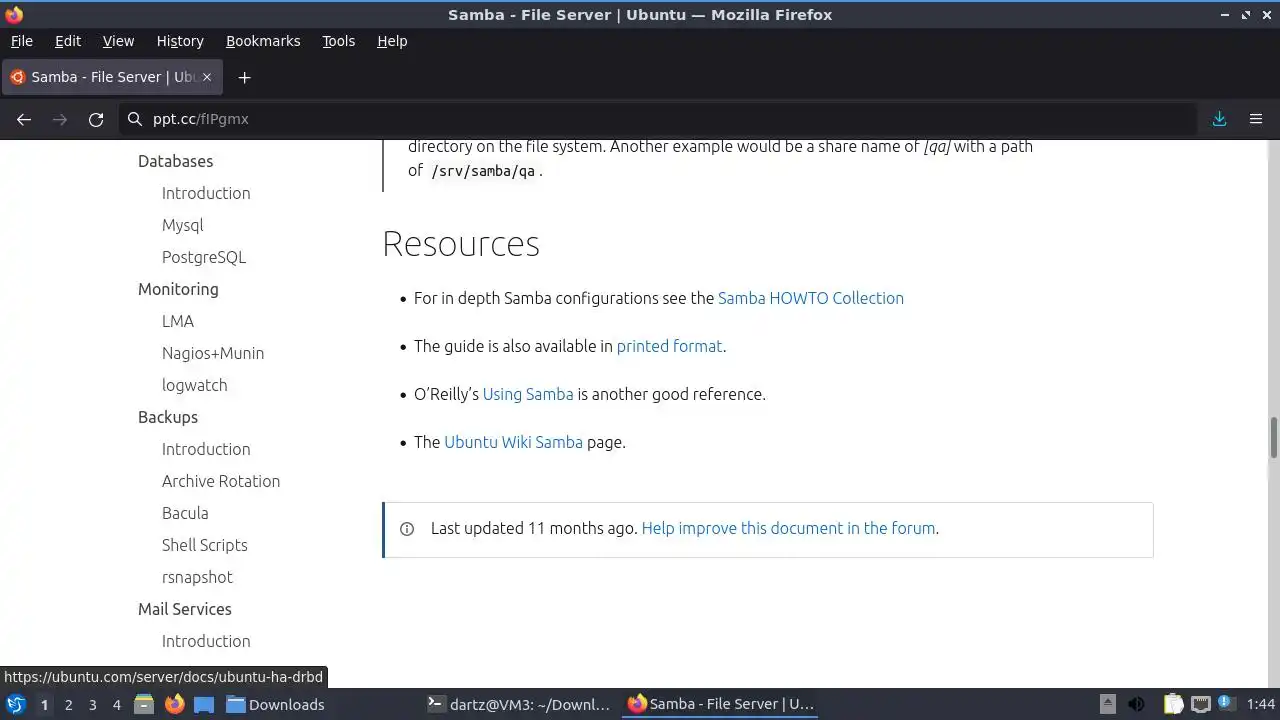Viewport: 1280px width, 720px height.
Task: Click the address bar URL field
Action: click(x=660, y=119)
